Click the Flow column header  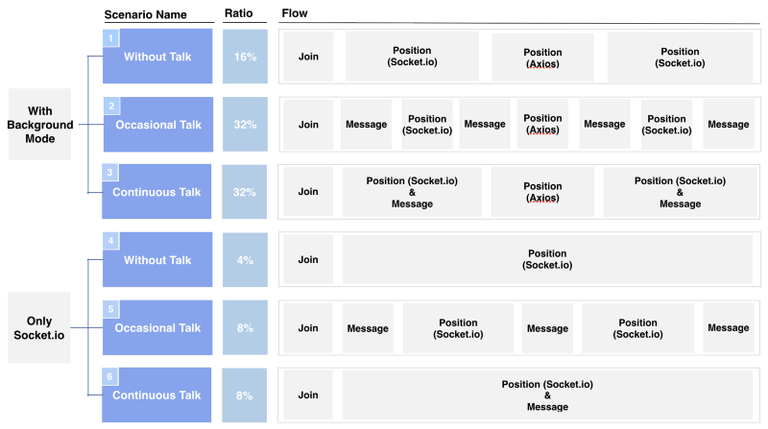coord(294,13)
